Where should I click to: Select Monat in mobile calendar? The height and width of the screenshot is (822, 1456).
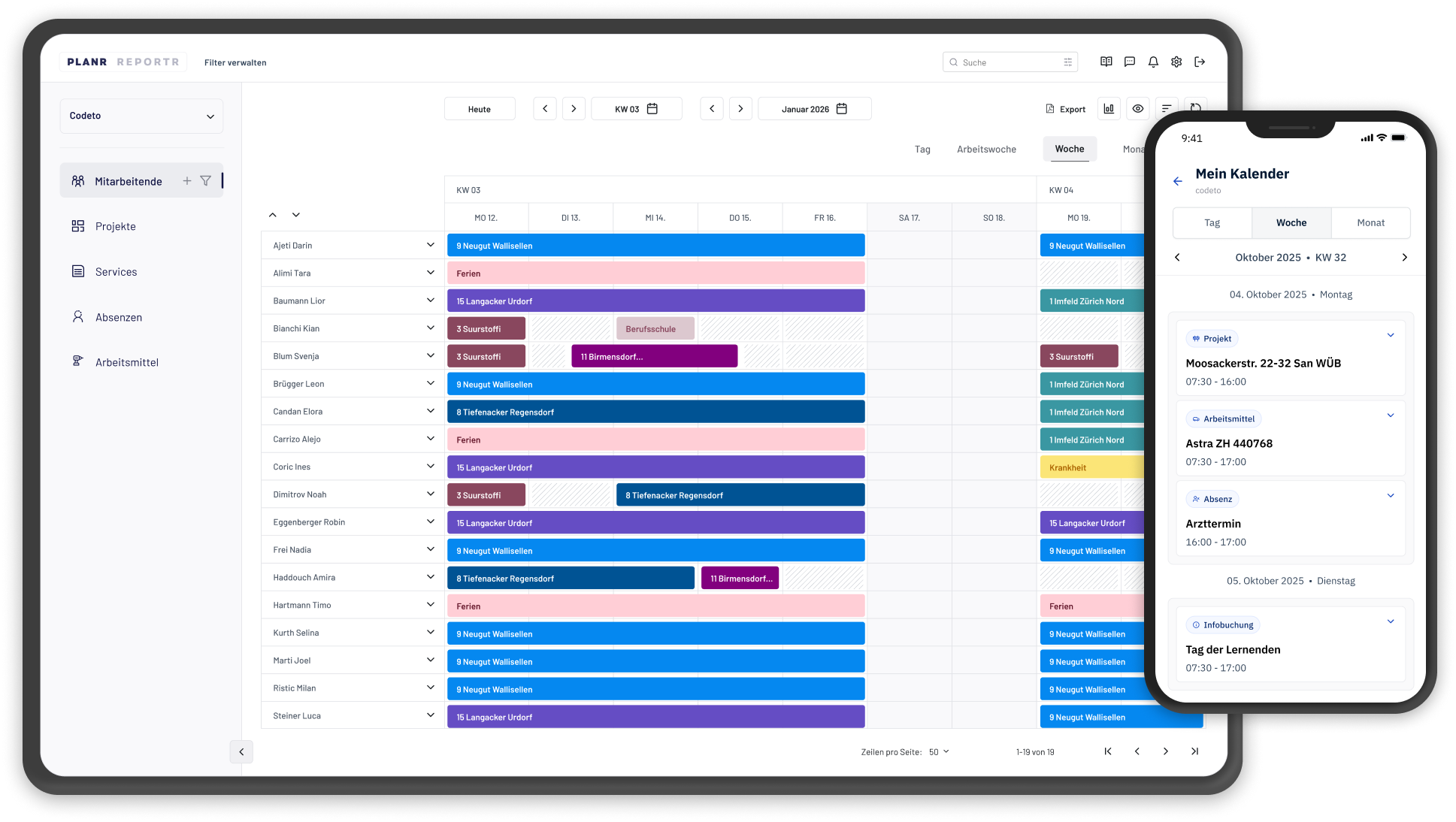[1370, 223]
